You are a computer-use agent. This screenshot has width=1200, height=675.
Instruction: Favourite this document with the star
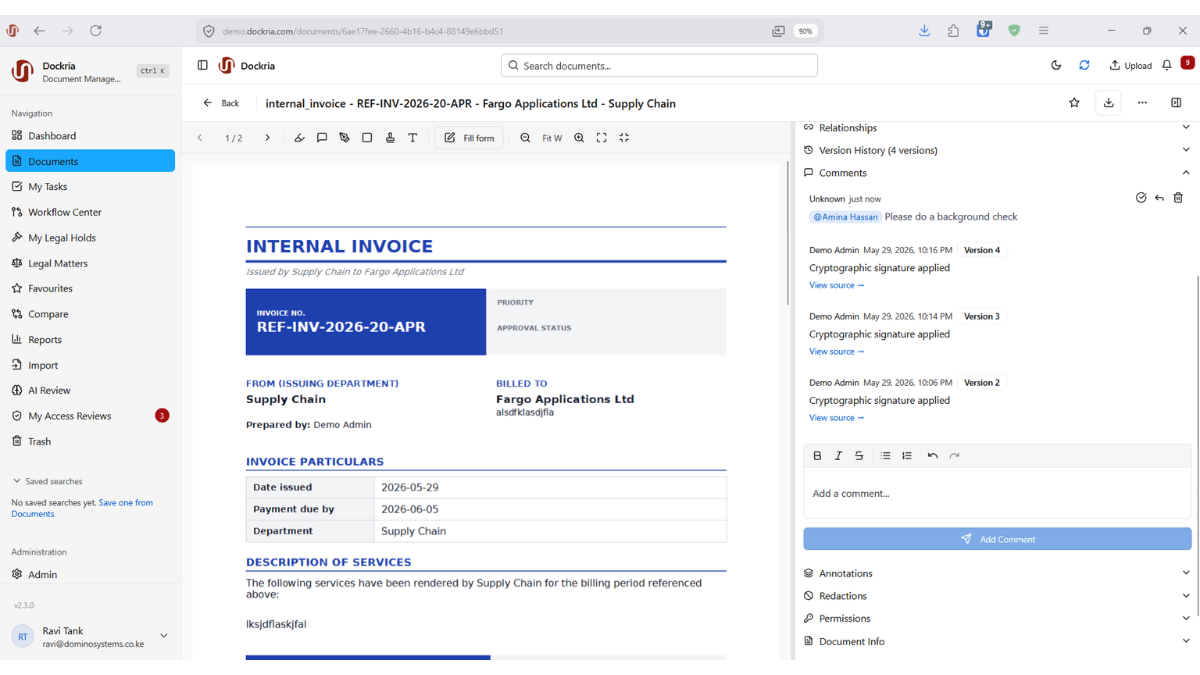pos(1074,103)
